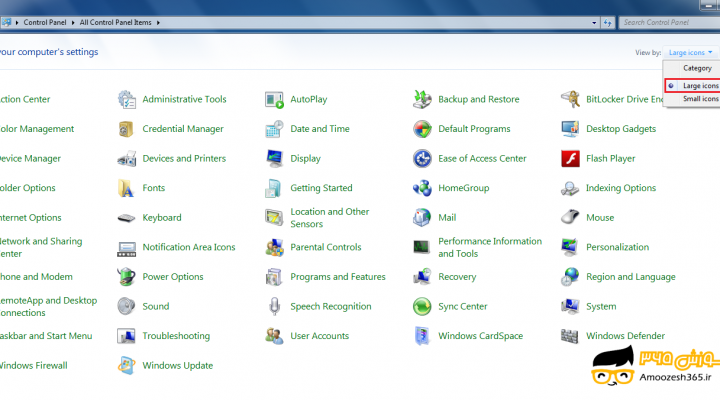Open the Sync Center green icon
This screenshot has height=400, width=720.
click(422, 306)
